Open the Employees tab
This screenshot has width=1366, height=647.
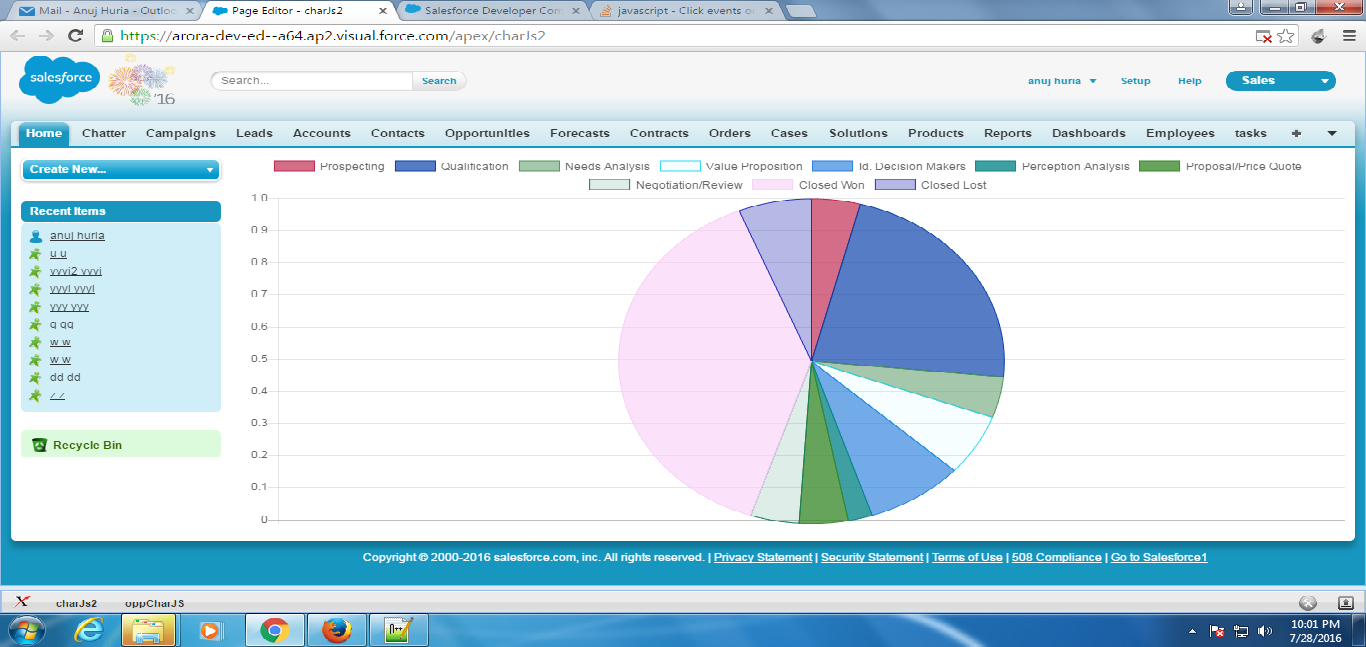coord(1180,133)
